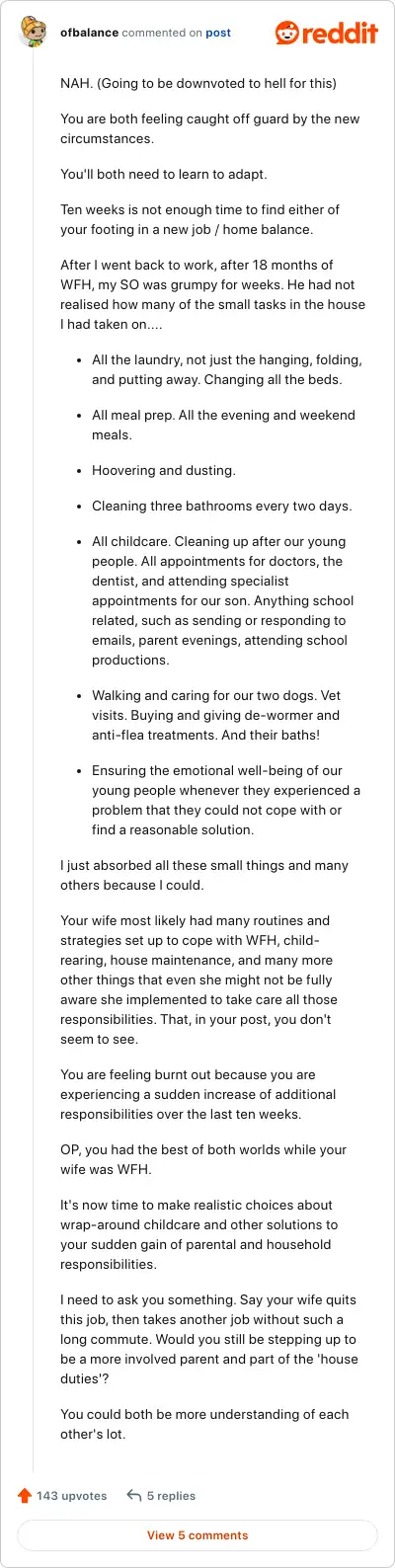Click the orange upvote arrow icon

(x=26, y=1495)
